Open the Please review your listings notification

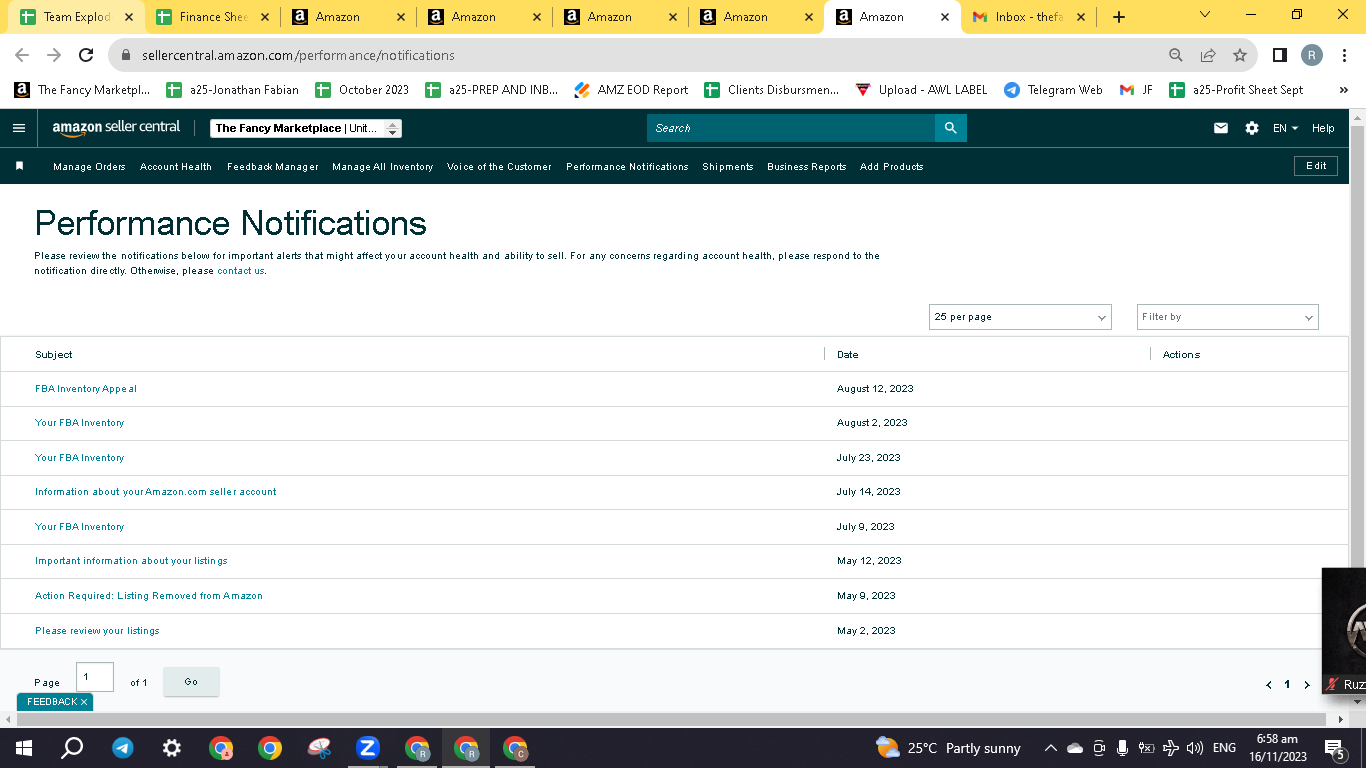point(97,631)
